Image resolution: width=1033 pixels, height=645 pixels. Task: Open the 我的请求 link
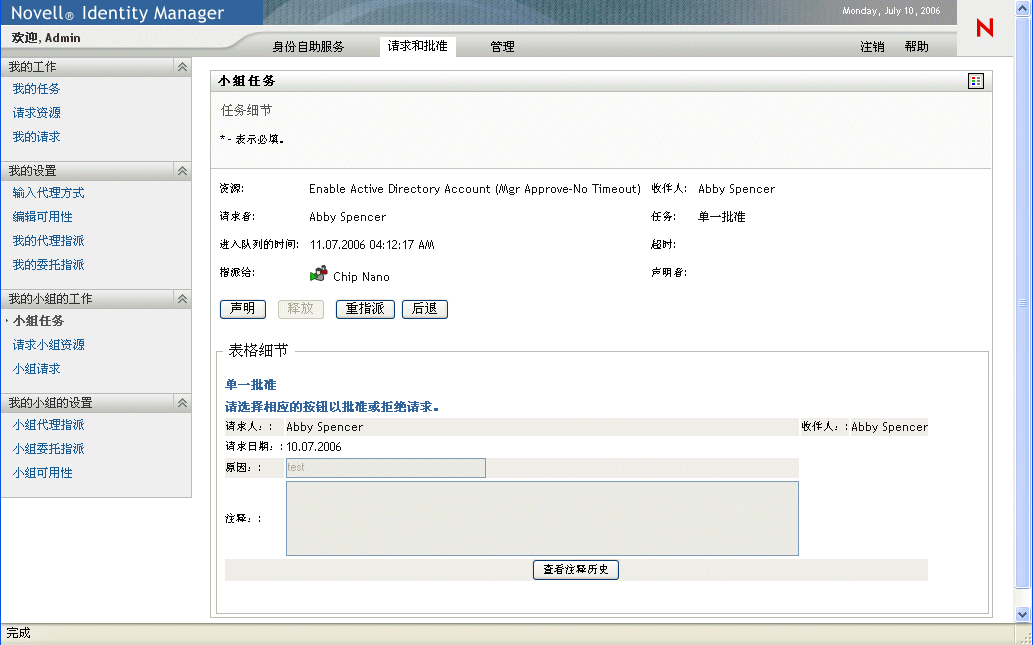point(36,137)
